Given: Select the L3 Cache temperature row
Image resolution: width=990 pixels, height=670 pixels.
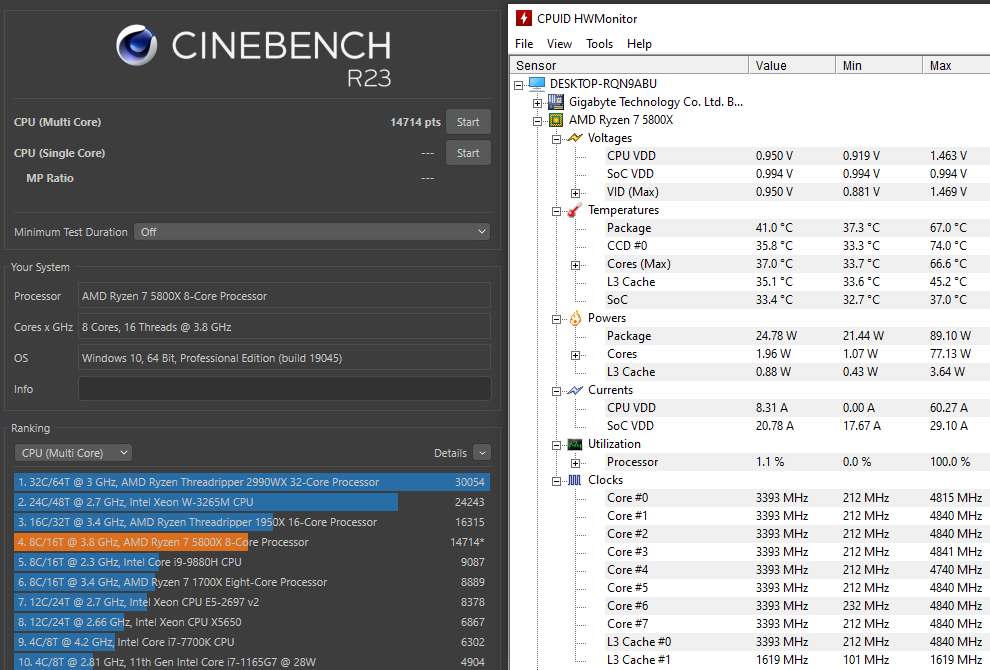Looking at the screenshot, I should coord(796,282).
